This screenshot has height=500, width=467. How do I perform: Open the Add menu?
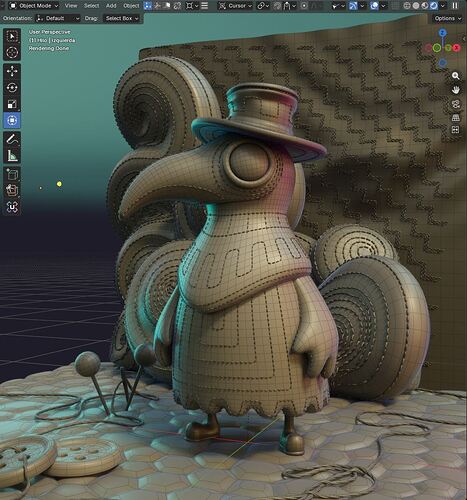pyautogui.click(x=111, y=6)
